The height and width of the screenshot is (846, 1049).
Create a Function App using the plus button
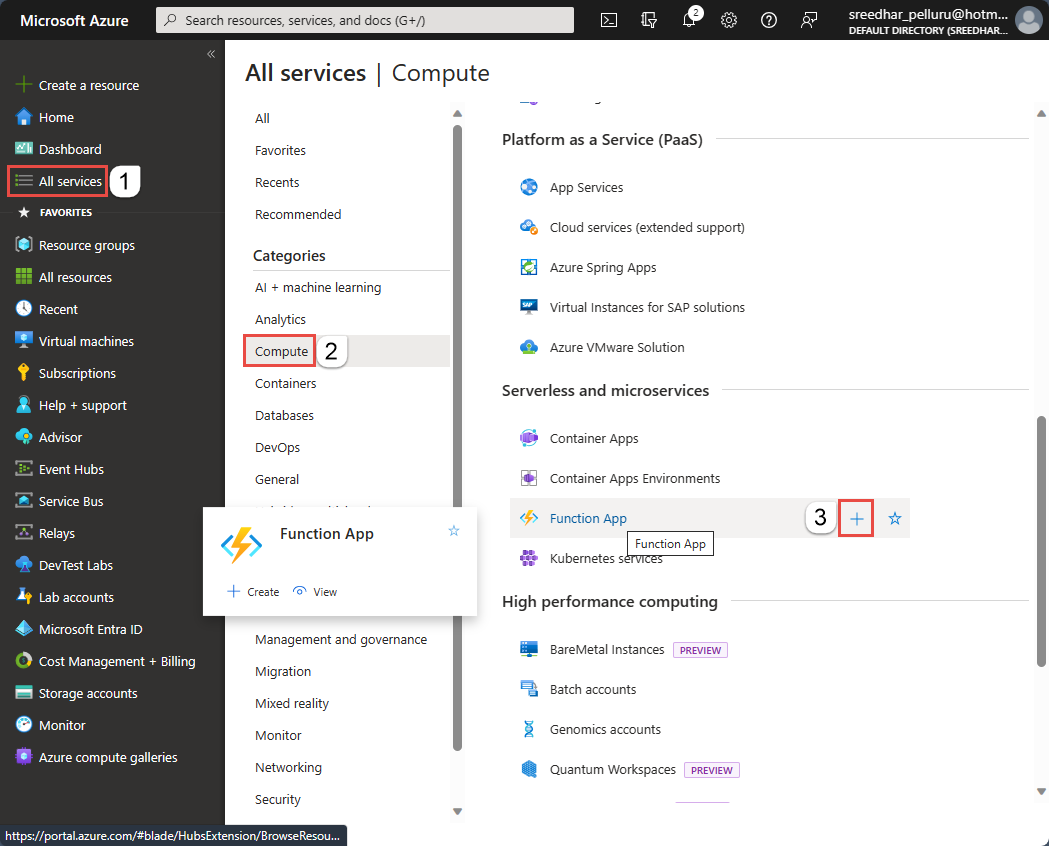pos(856,518)
